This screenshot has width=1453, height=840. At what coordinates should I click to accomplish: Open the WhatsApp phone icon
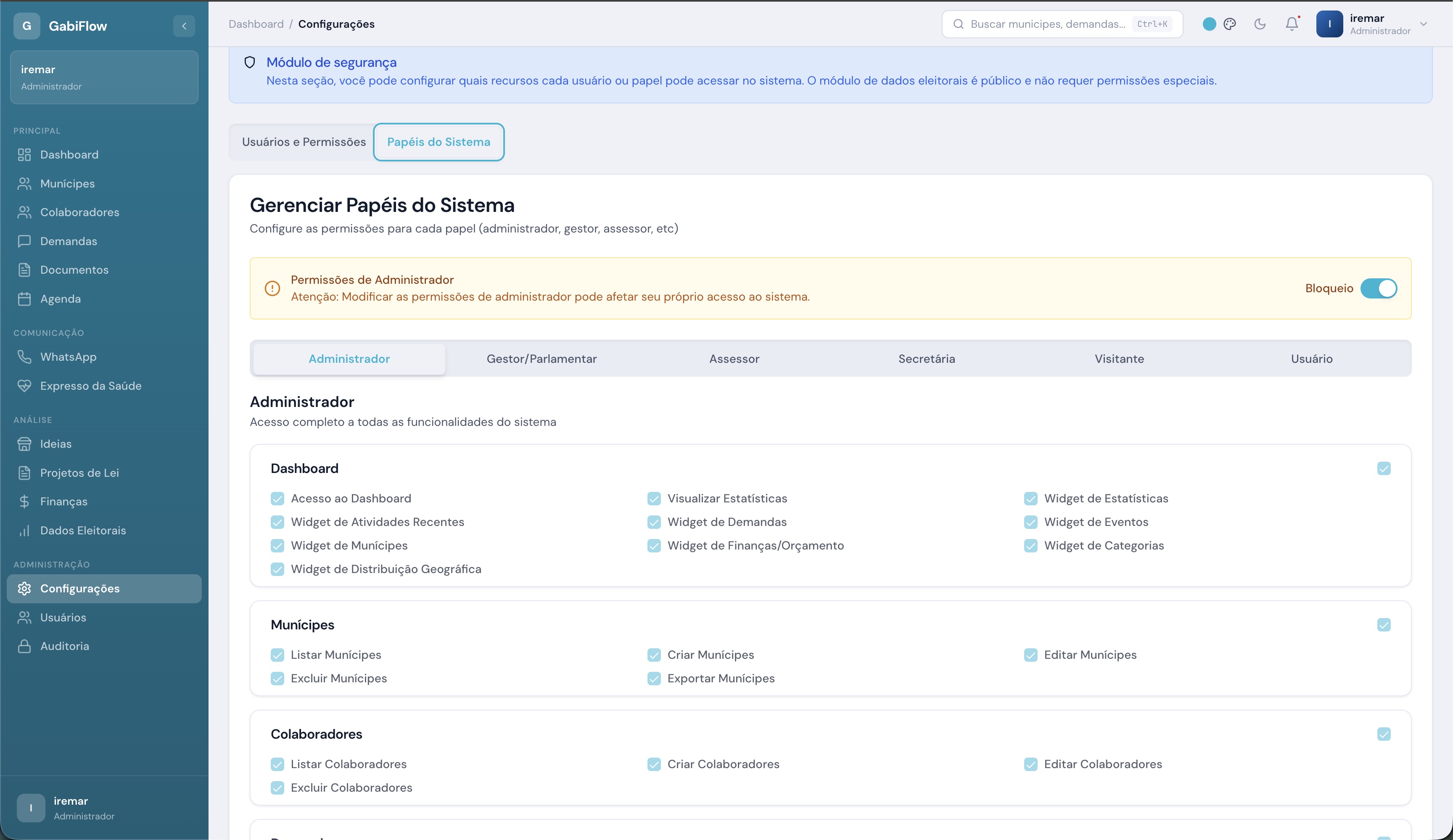point(24,357)
